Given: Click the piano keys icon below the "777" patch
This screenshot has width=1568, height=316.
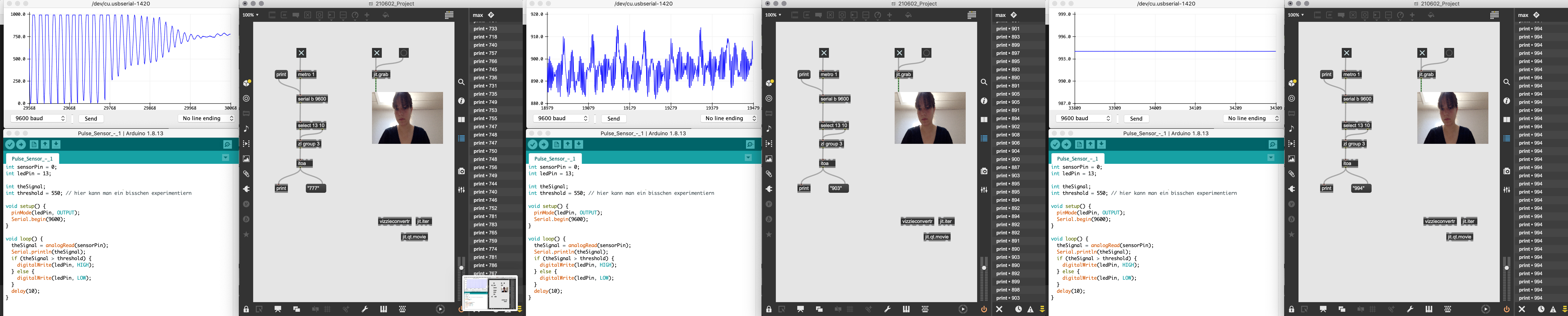Looking at the screenshot, I should tap(383, 309).
